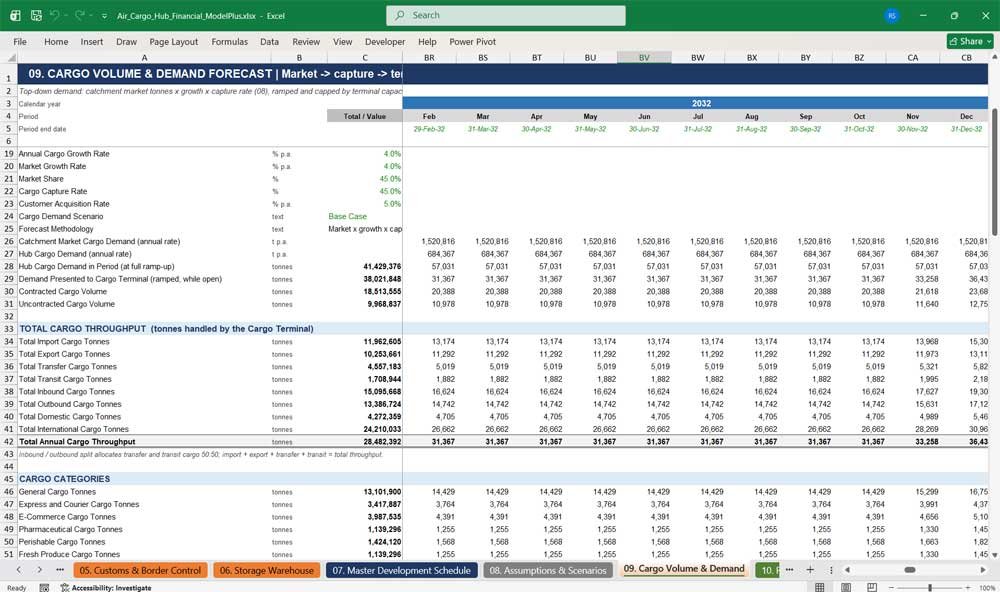The height and width of the screenshot is (592, 1000).
Task: Click in the Search box
Action: [x=506, y=15]
